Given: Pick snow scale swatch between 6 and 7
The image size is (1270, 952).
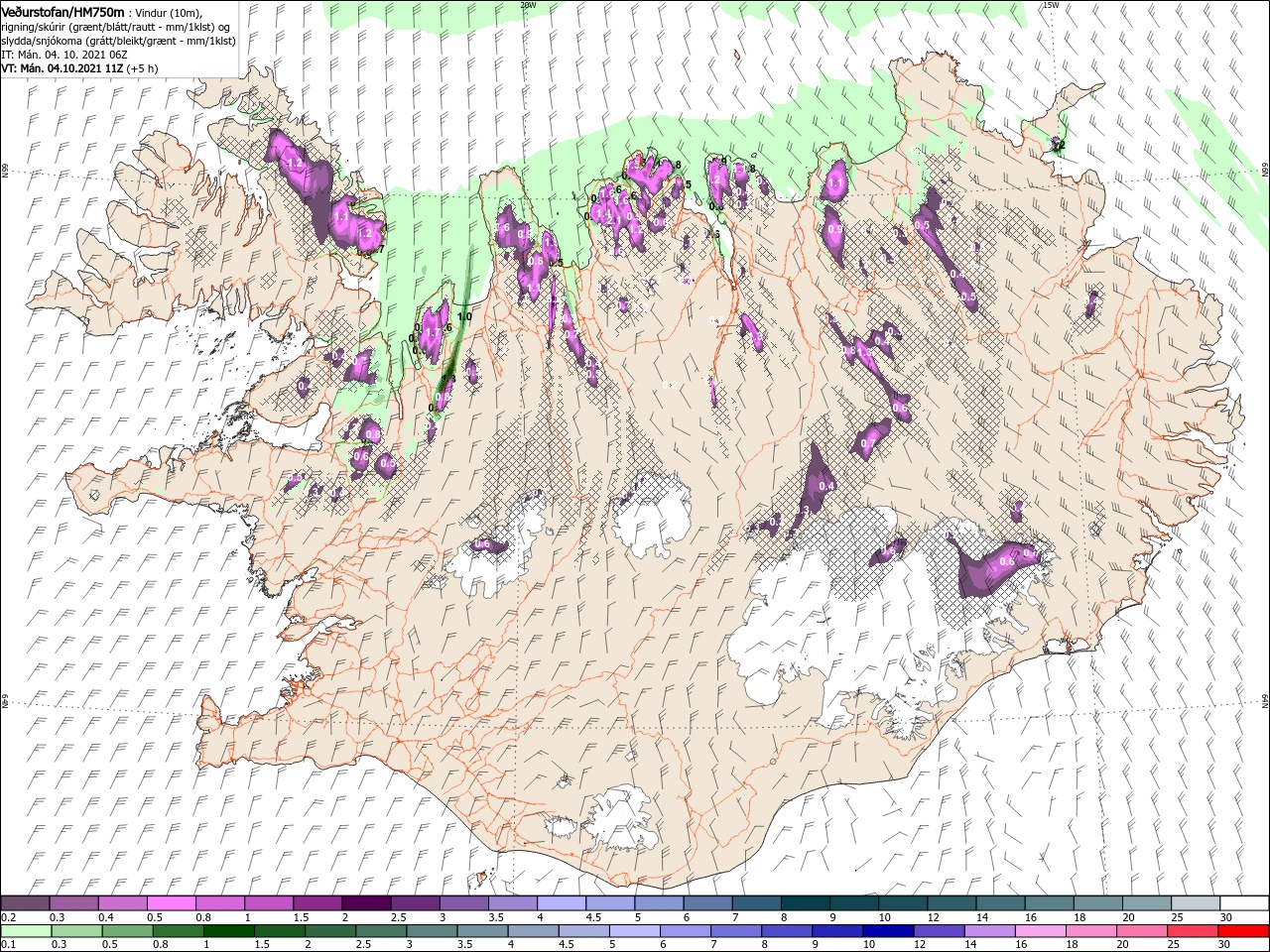Looking at the screenshot, I should pyautogui.click(x=706, y=902).
